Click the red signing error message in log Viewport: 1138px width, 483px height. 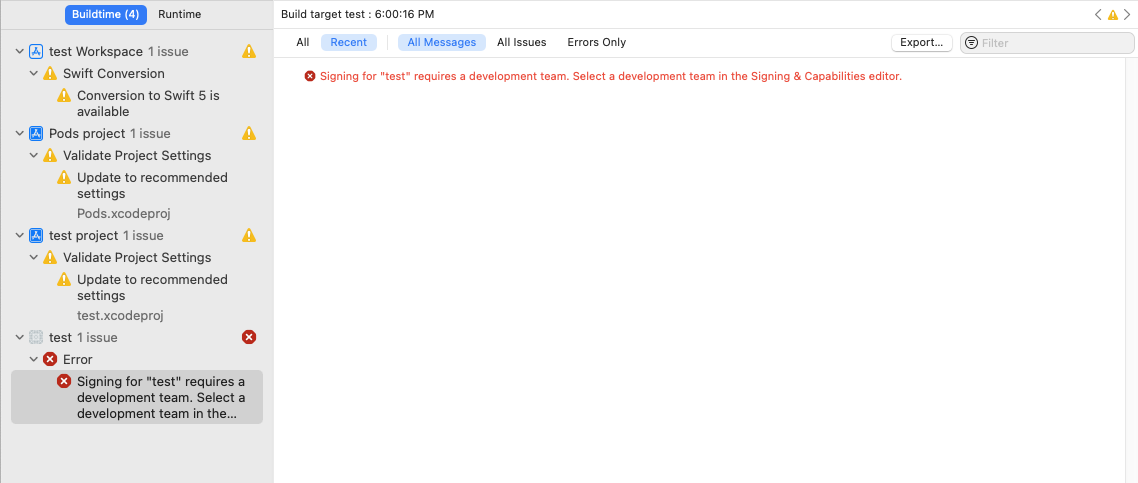(610, 76)
